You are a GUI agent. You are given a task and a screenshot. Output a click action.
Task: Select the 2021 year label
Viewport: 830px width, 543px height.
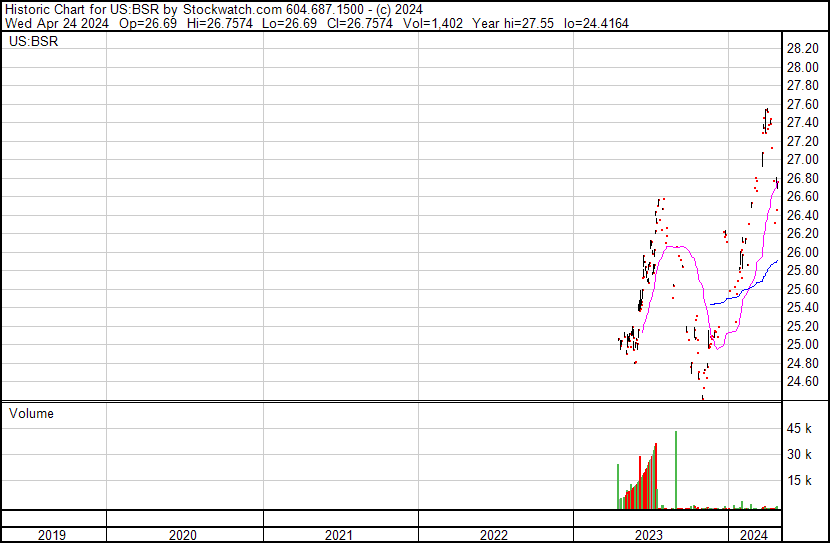click(x=339, y=535)
